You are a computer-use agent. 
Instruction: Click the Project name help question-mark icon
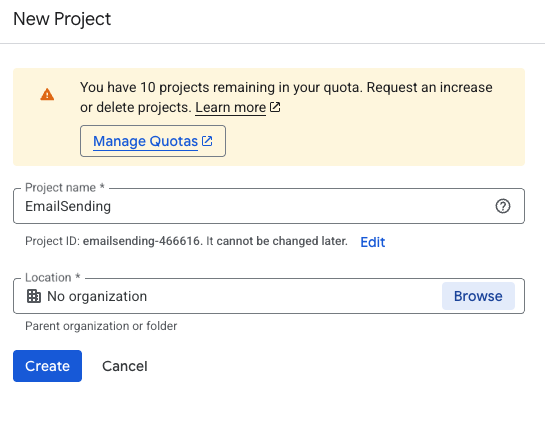(503, 206)
